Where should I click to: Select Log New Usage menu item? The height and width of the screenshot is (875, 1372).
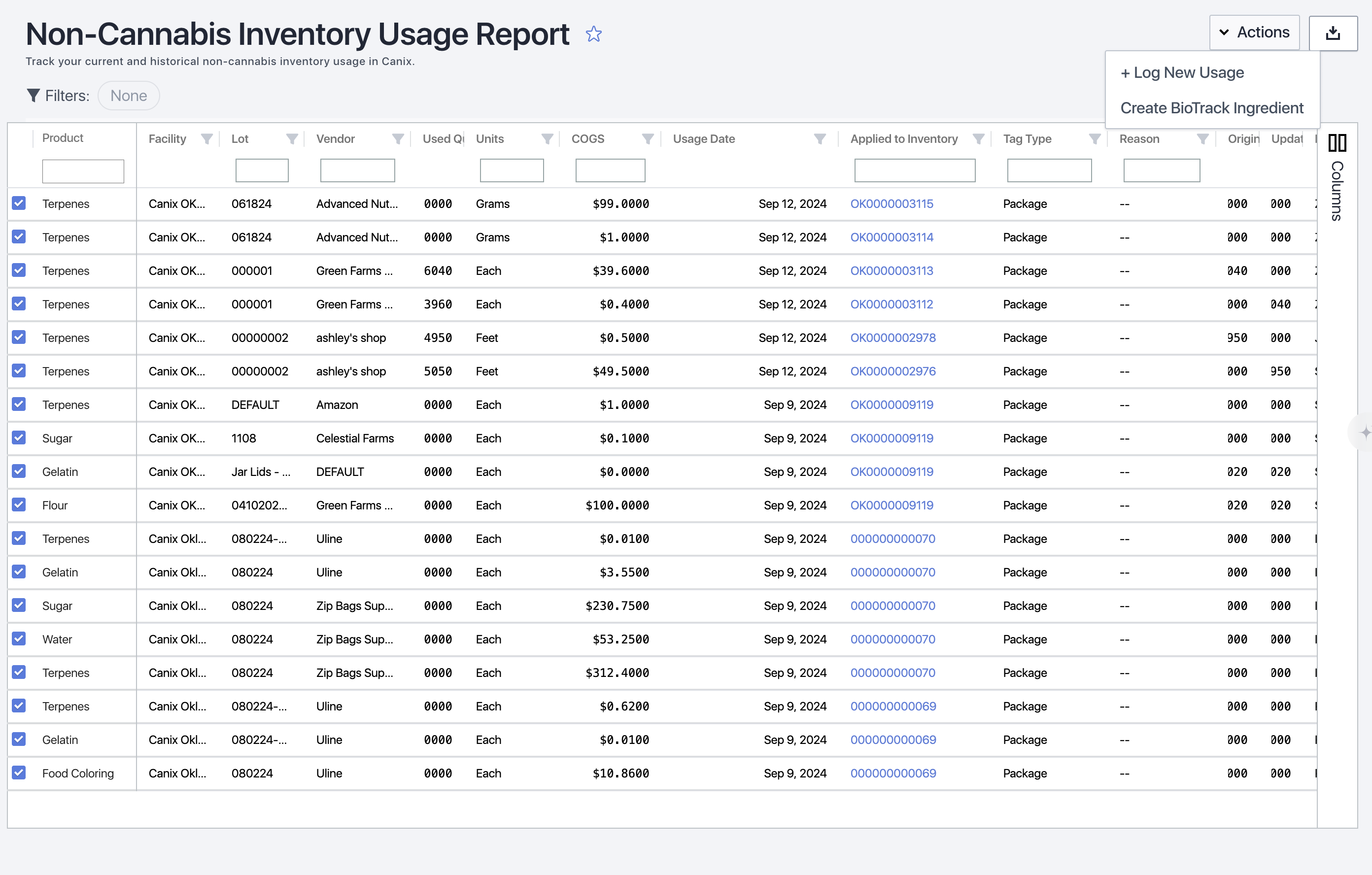pyautogui.click(x=1182, y=73)
